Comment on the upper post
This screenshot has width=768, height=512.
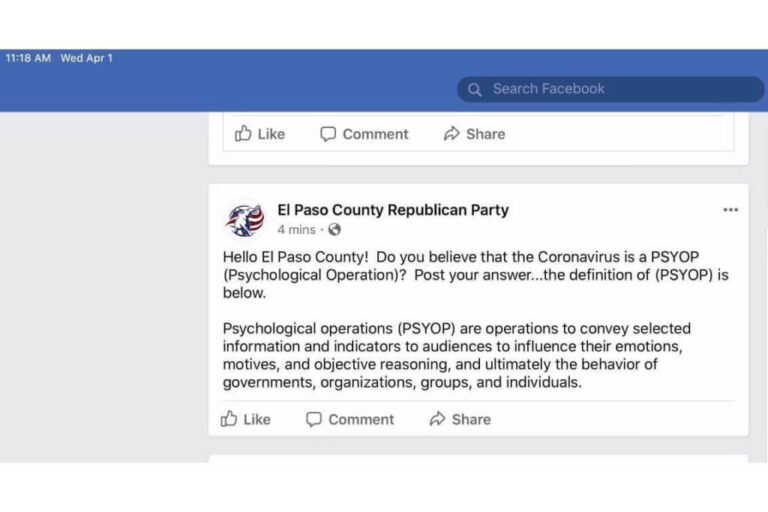pos(375,134)
